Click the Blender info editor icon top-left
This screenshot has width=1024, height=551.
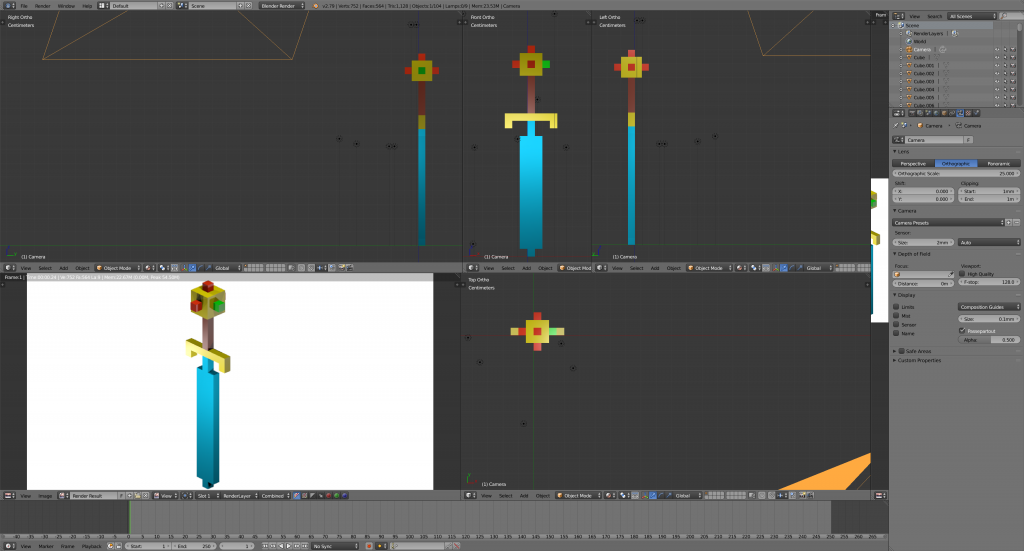pyautogui.click(x=6, y=5)
